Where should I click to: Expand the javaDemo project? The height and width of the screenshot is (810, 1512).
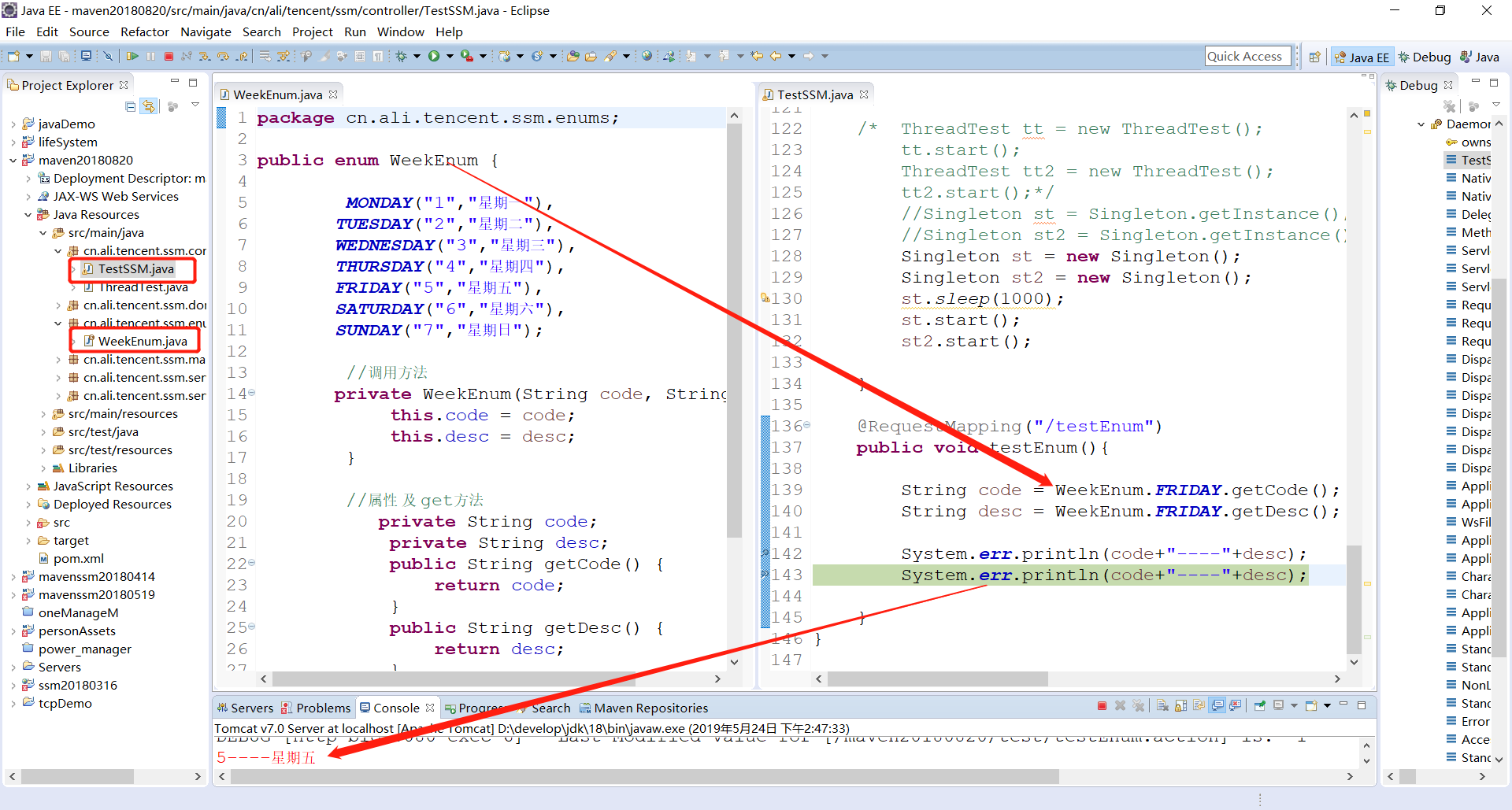(x=13, y=124)
